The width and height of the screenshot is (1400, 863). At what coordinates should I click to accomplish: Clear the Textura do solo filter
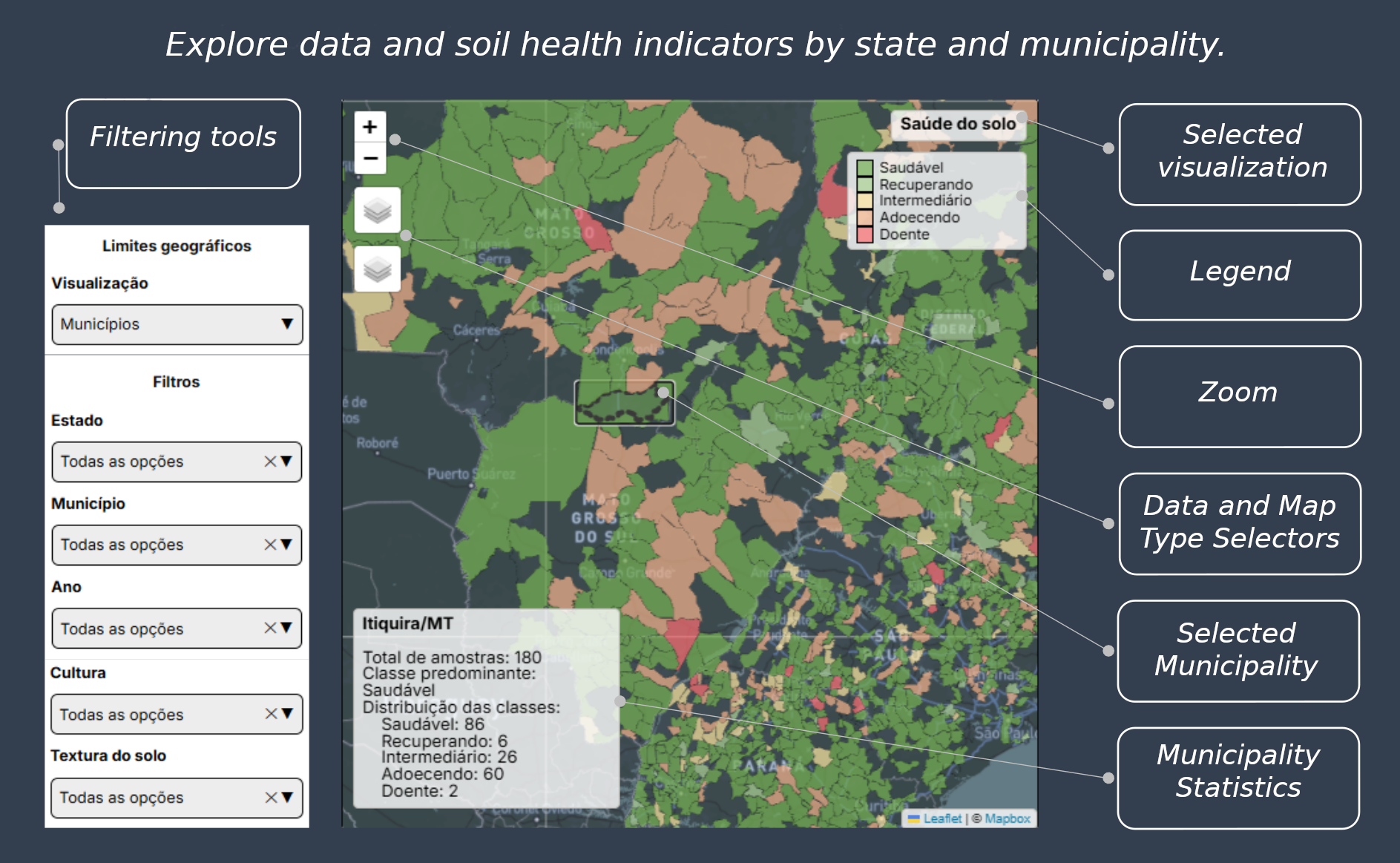pyautogui.click(x=271, y=798)
